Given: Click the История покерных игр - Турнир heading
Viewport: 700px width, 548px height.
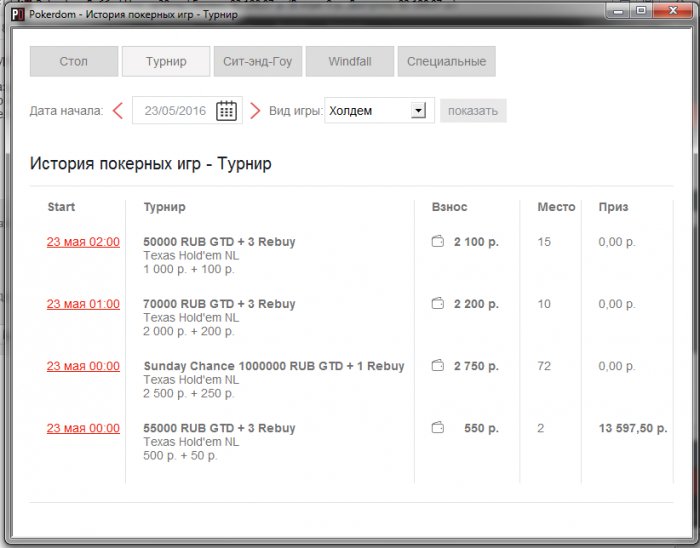Looking at the screenshot, I should [150, 163].
